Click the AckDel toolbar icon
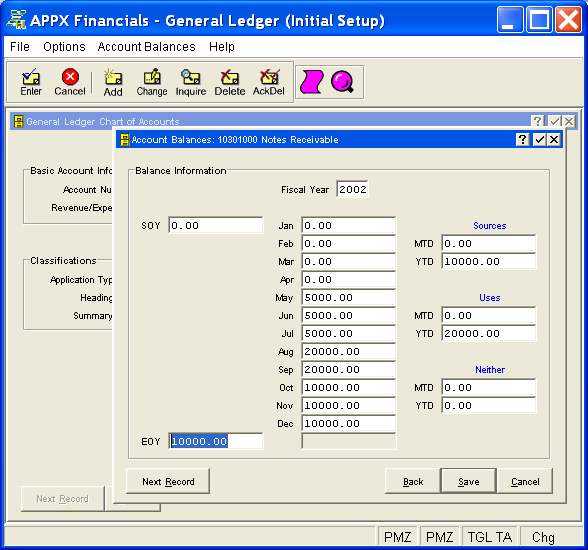The image size is (588, 550). coord(268,82)
